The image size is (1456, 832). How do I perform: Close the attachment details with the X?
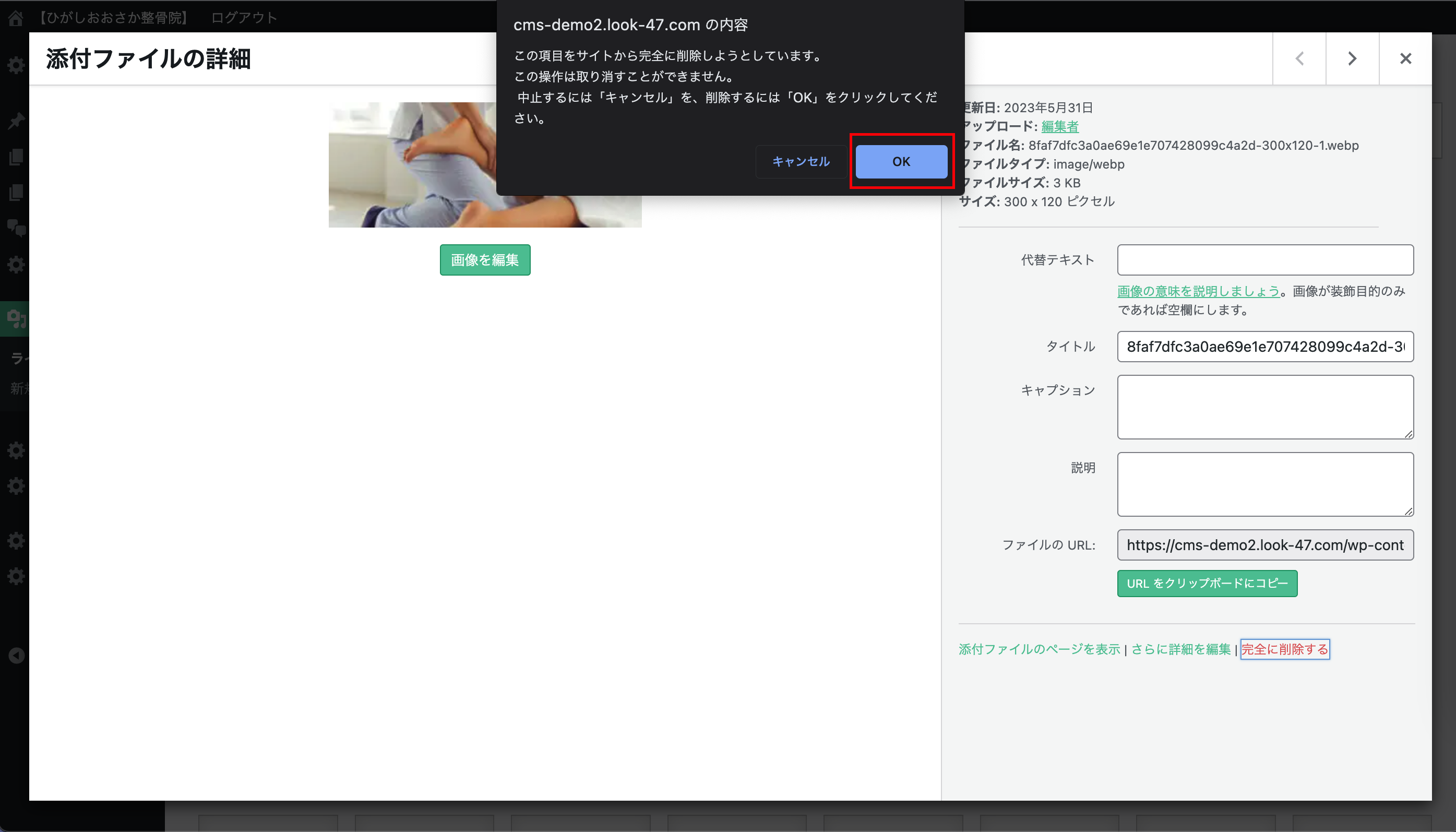(x=1405, y=58)
